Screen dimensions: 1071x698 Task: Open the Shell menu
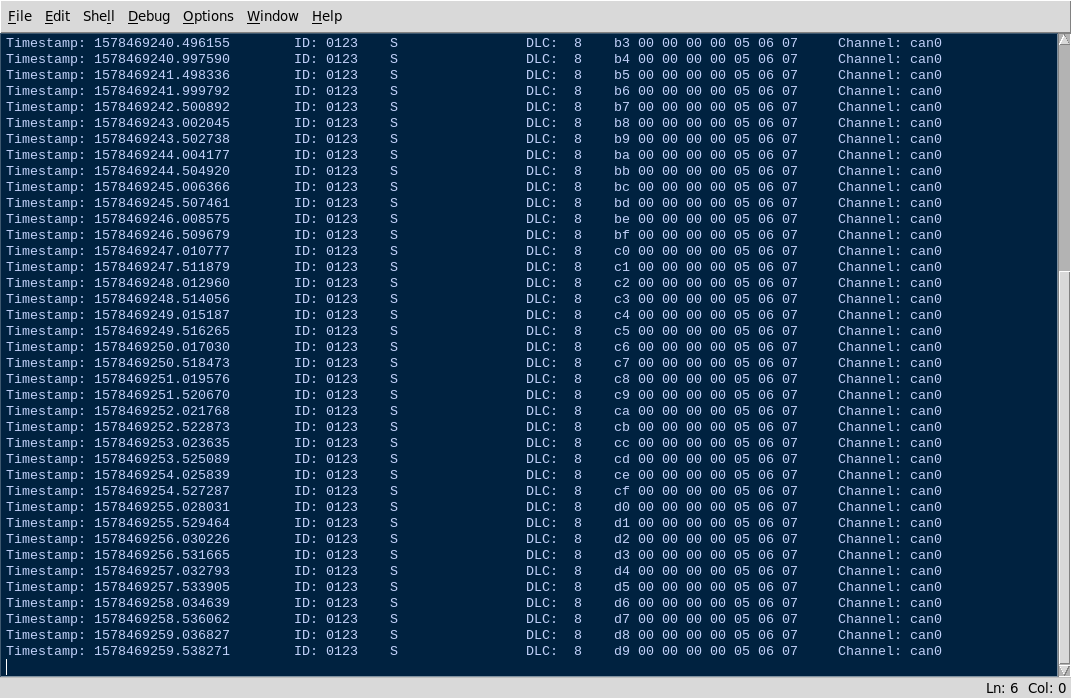[x=98, y=16]
